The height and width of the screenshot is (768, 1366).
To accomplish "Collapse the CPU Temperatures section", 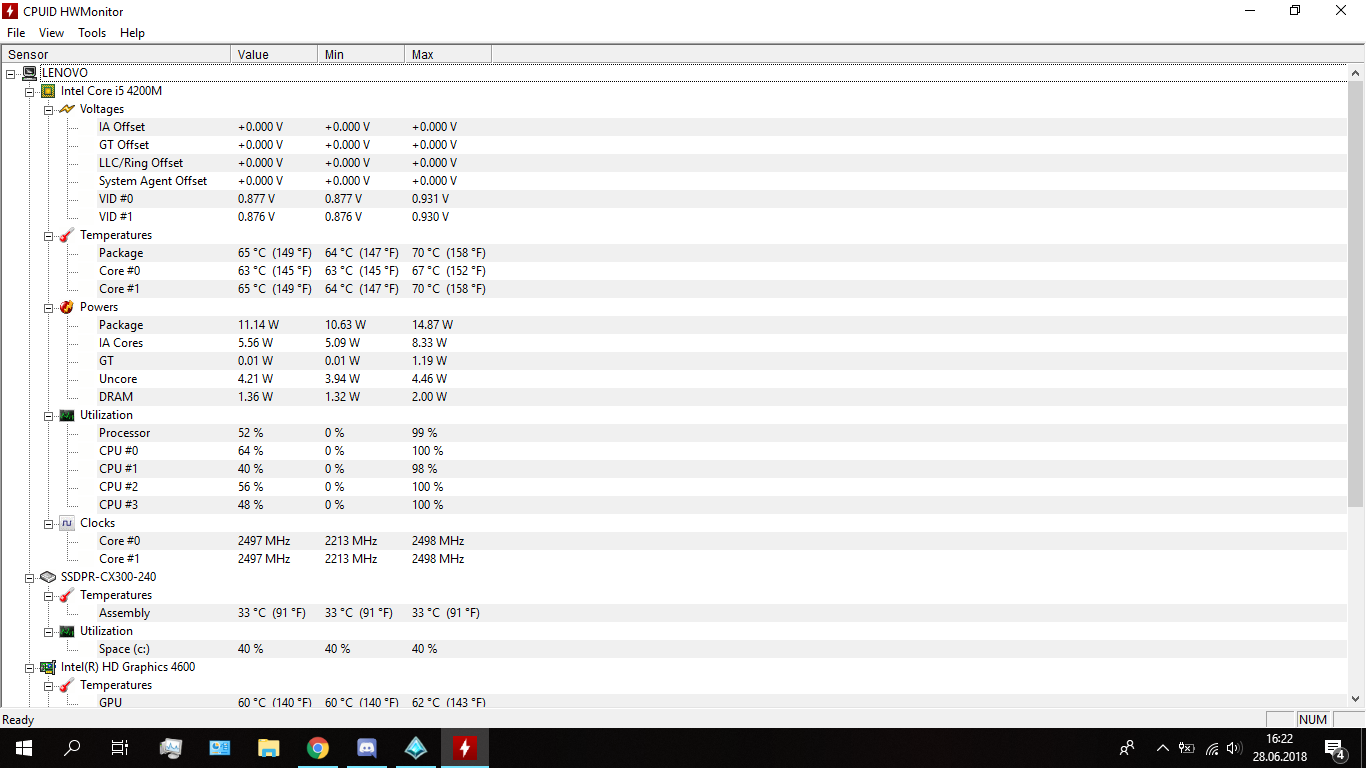I will click(x=48, y=236).
